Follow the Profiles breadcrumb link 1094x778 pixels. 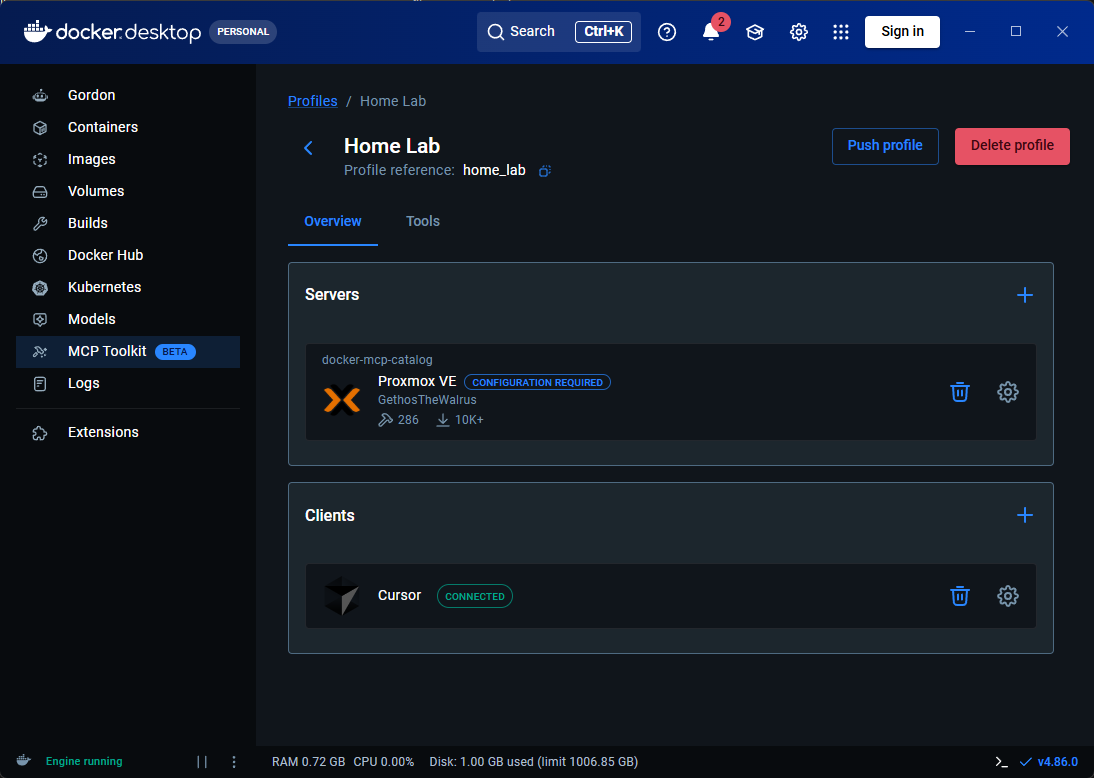point(313,101)
